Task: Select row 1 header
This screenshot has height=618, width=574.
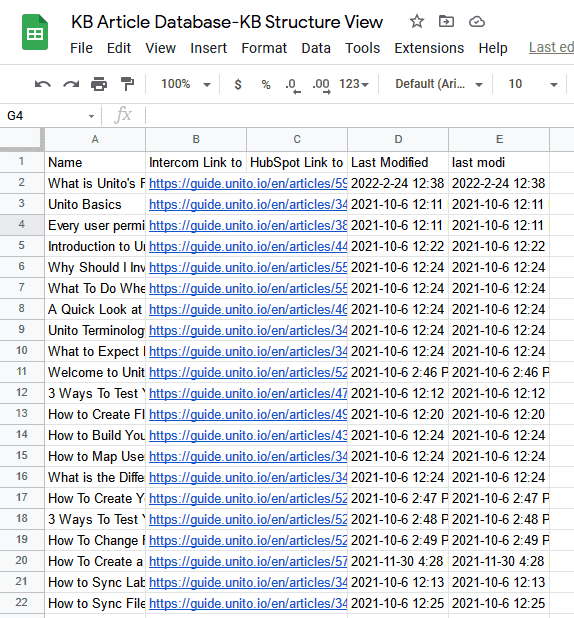Action: (x=22, y=162)
